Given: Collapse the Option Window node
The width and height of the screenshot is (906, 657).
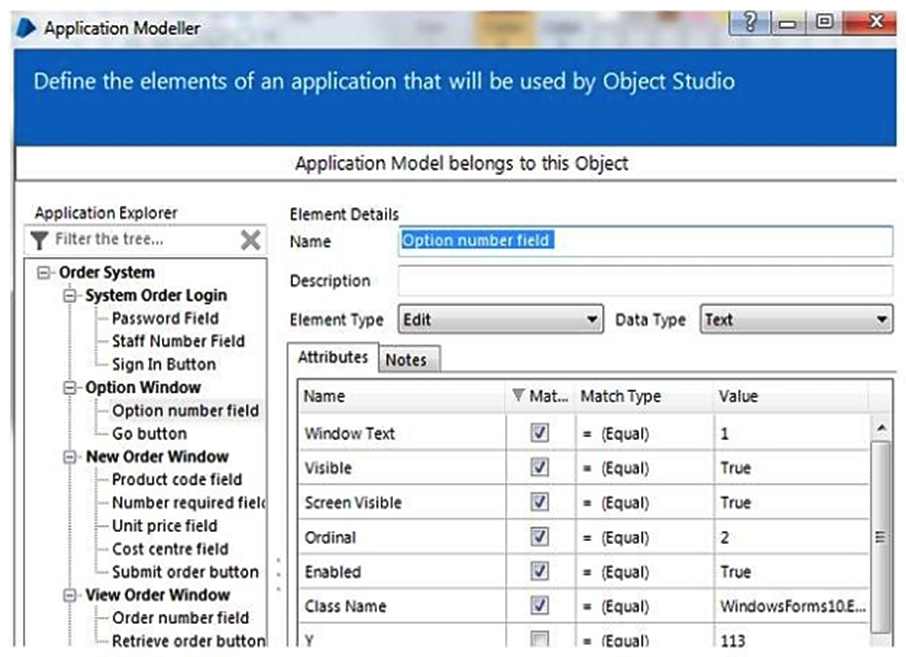Looking at the screenshot, I should (69, 387).
